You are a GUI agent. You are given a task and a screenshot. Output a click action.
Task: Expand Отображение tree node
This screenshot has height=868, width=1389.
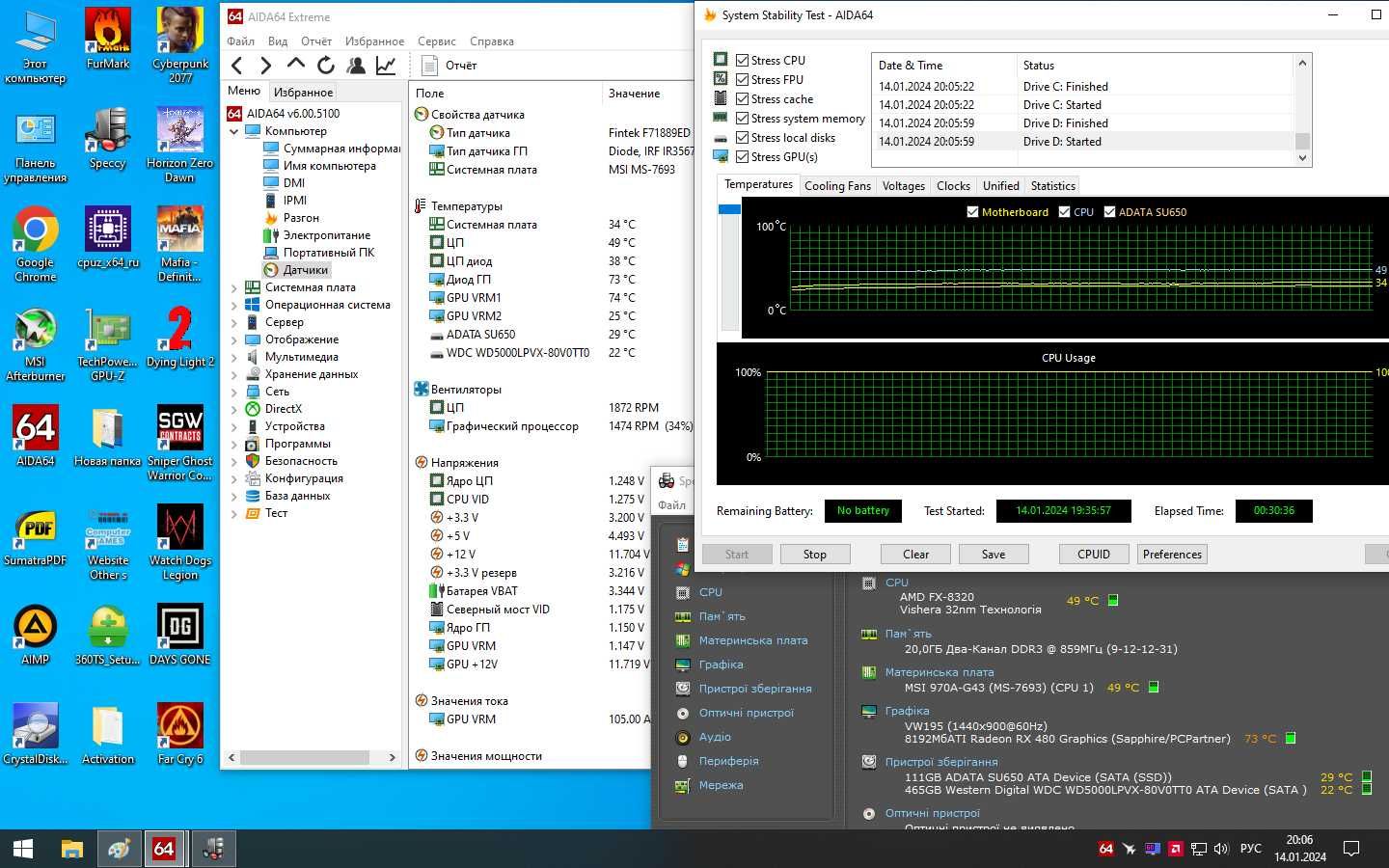coord(233,339)
